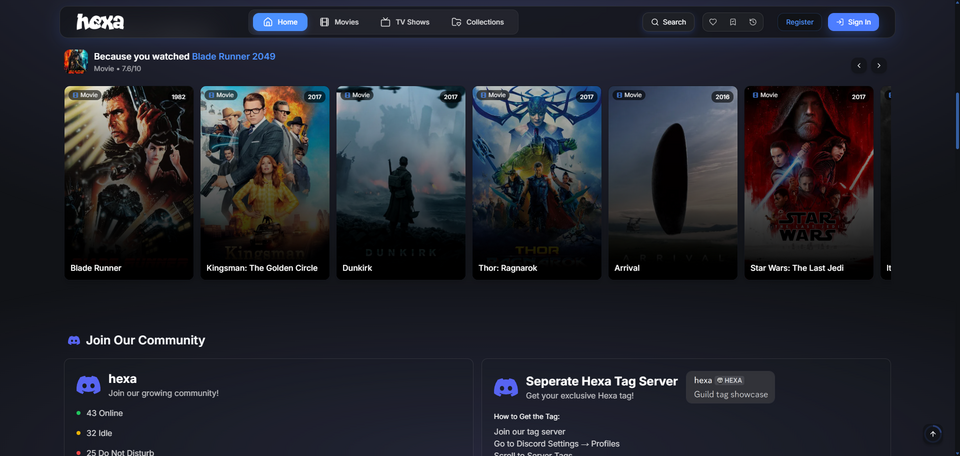This screenshot has height=456, width=960.
Task: Click the scroll-to-top arrow button
Action: [x=932, y=434]
